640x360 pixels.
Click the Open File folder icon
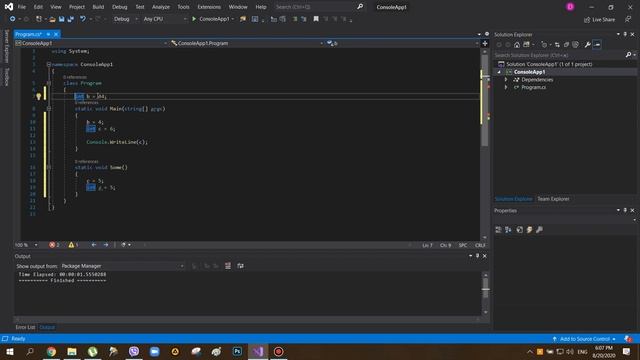tap(52, 19)
